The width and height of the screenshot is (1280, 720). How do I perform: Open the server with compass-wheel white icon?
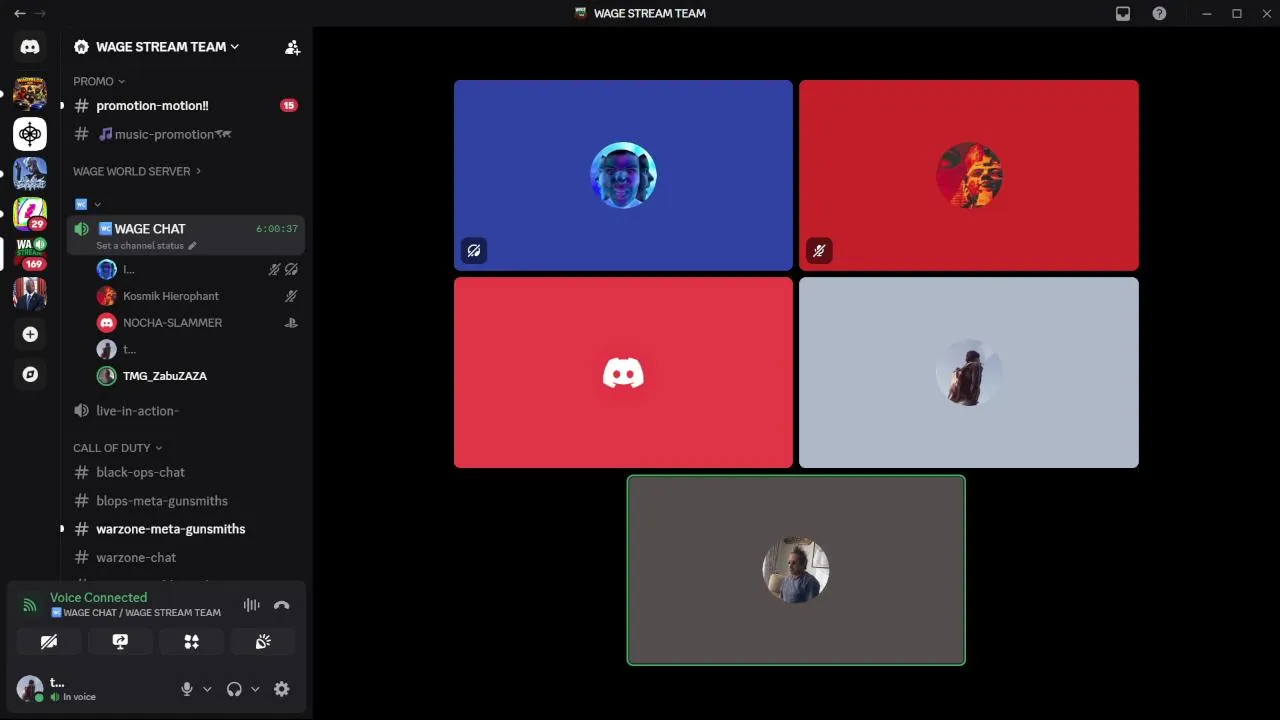(x=30, y=134)
